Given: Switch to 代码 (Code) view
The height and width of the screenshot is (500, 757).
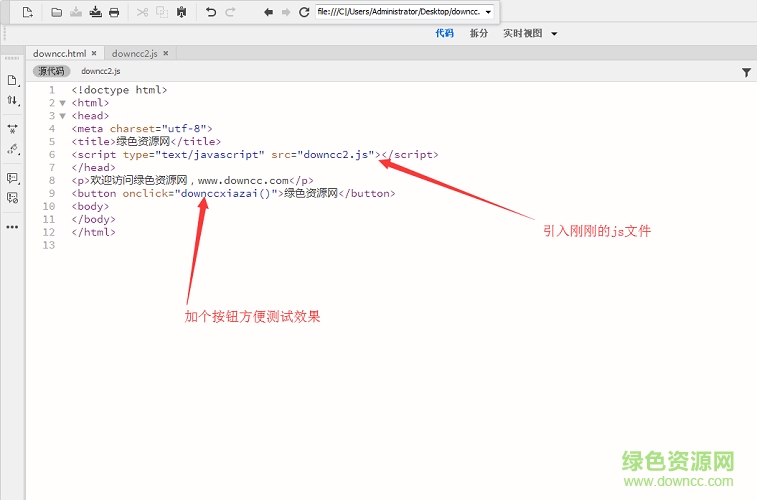Looking at the screenshot, I should coord(444,33).
